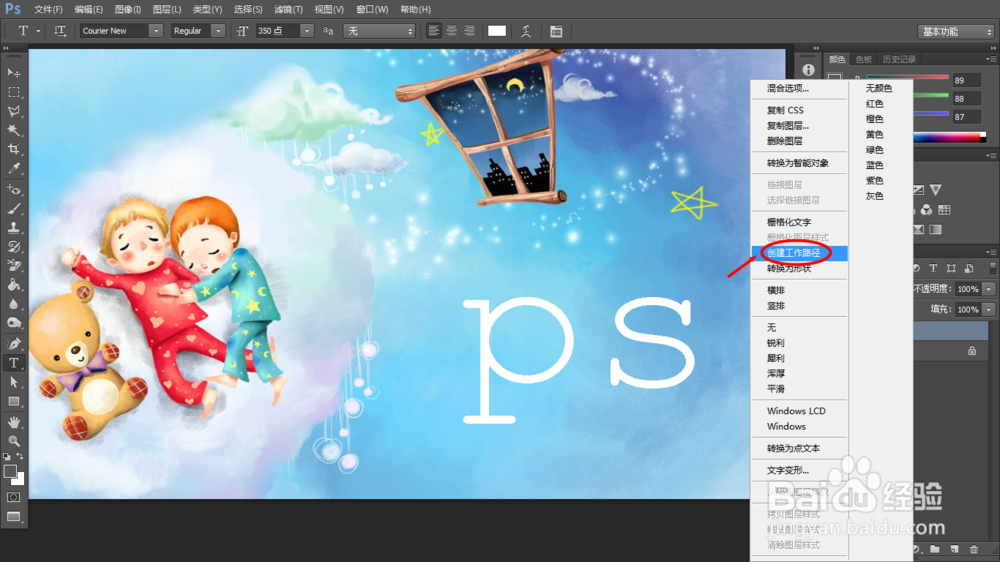Screen dimensions: 1000x562
Task: Open the Color panel flyout menu
Action: tap(990, 59)
